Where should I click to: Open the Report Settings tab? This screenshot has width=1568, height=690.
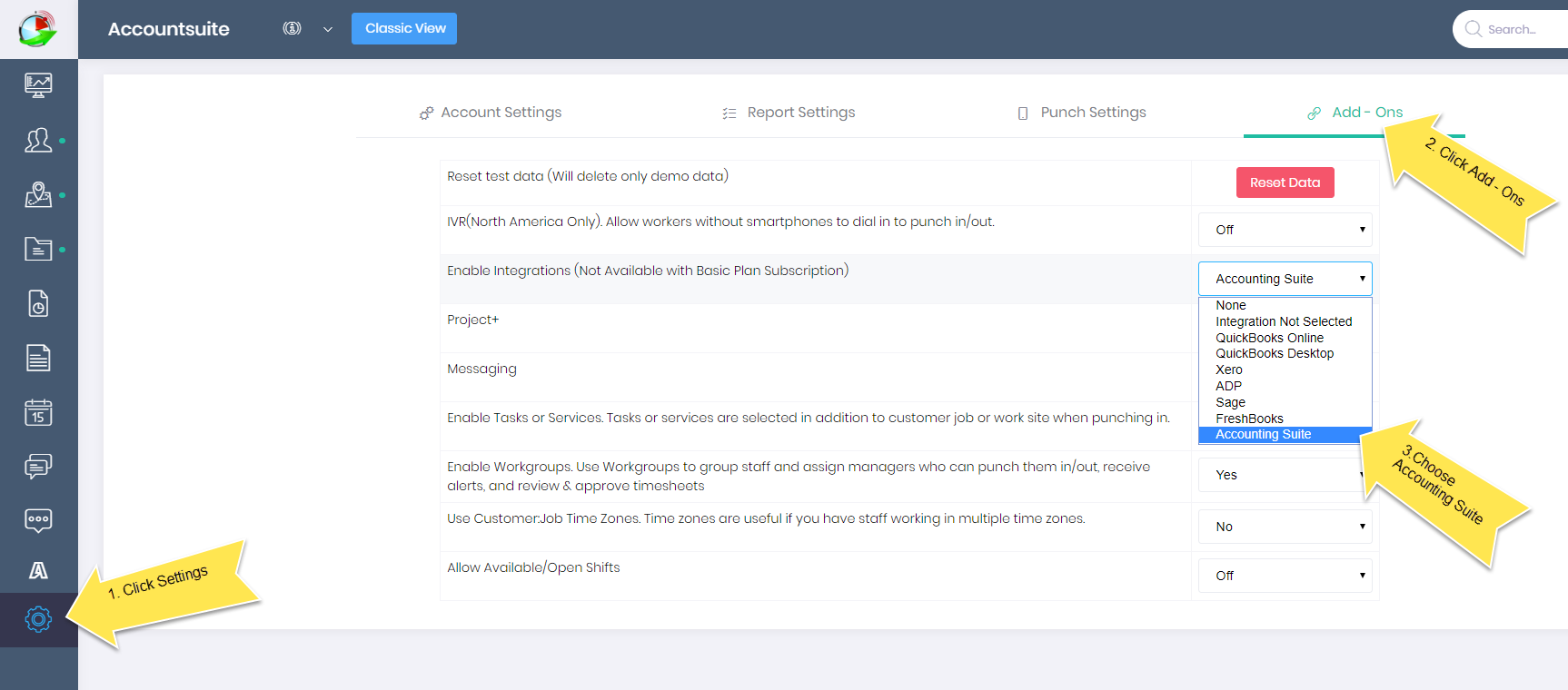[x=789, y=113]
